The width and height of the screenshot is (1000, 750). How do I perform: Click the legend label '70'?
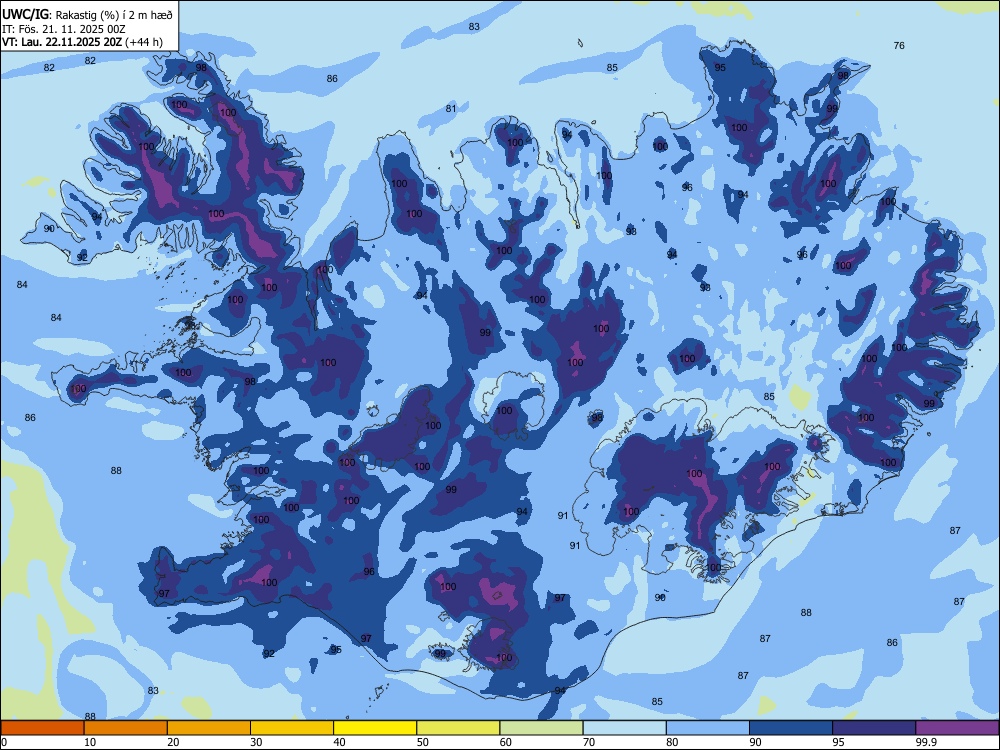tap(589, 742)
